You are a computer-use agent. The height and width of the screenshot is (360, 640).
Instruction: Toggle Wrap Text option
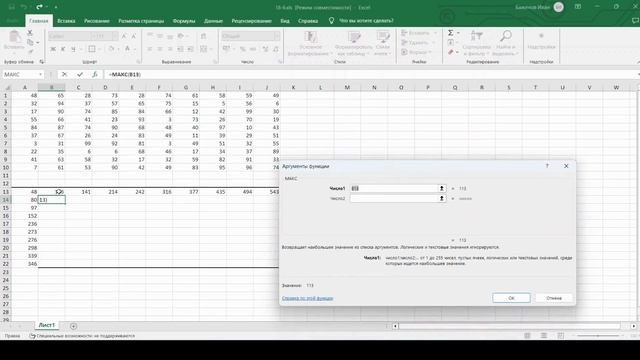pos(203,36)
